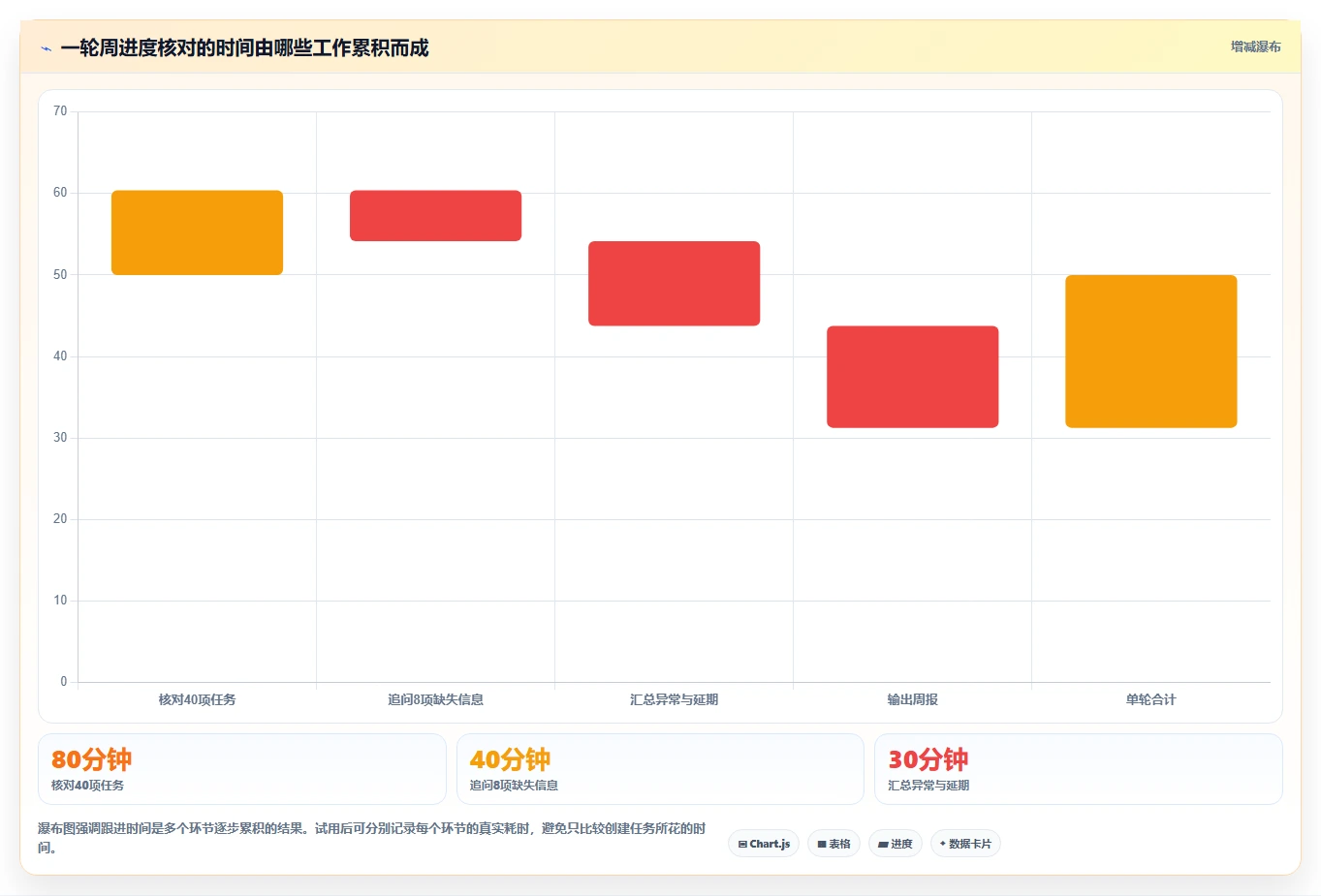Click the chart title 一轮周进度核对的时间由哪些工作累积而成
The height and width of the screenshot is (896, 1321).
(x=244, y=47)
